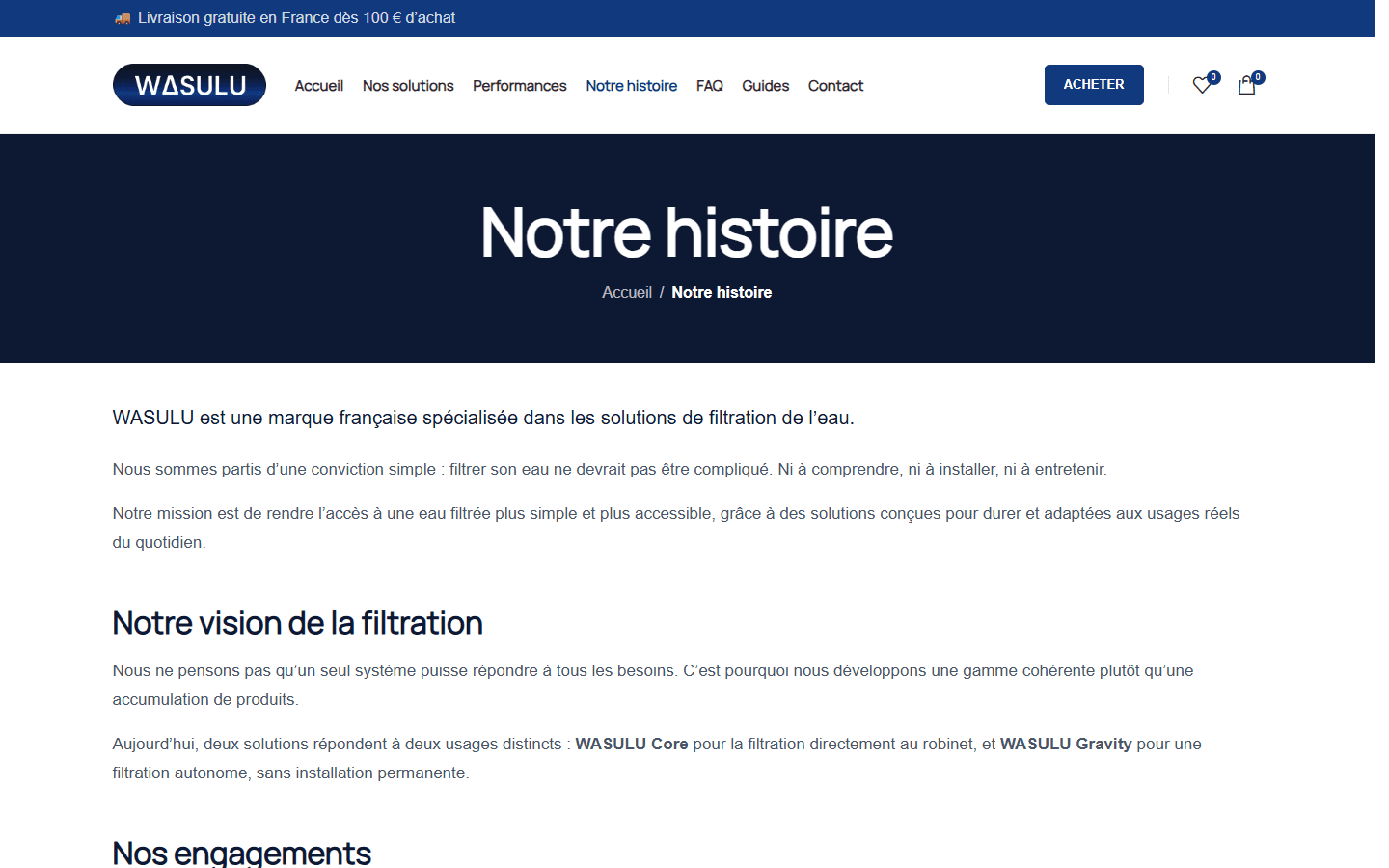This screenshot has width=1389, height=868.
Task: Click the intro sentence about marque française
Action: coord(483,418)
